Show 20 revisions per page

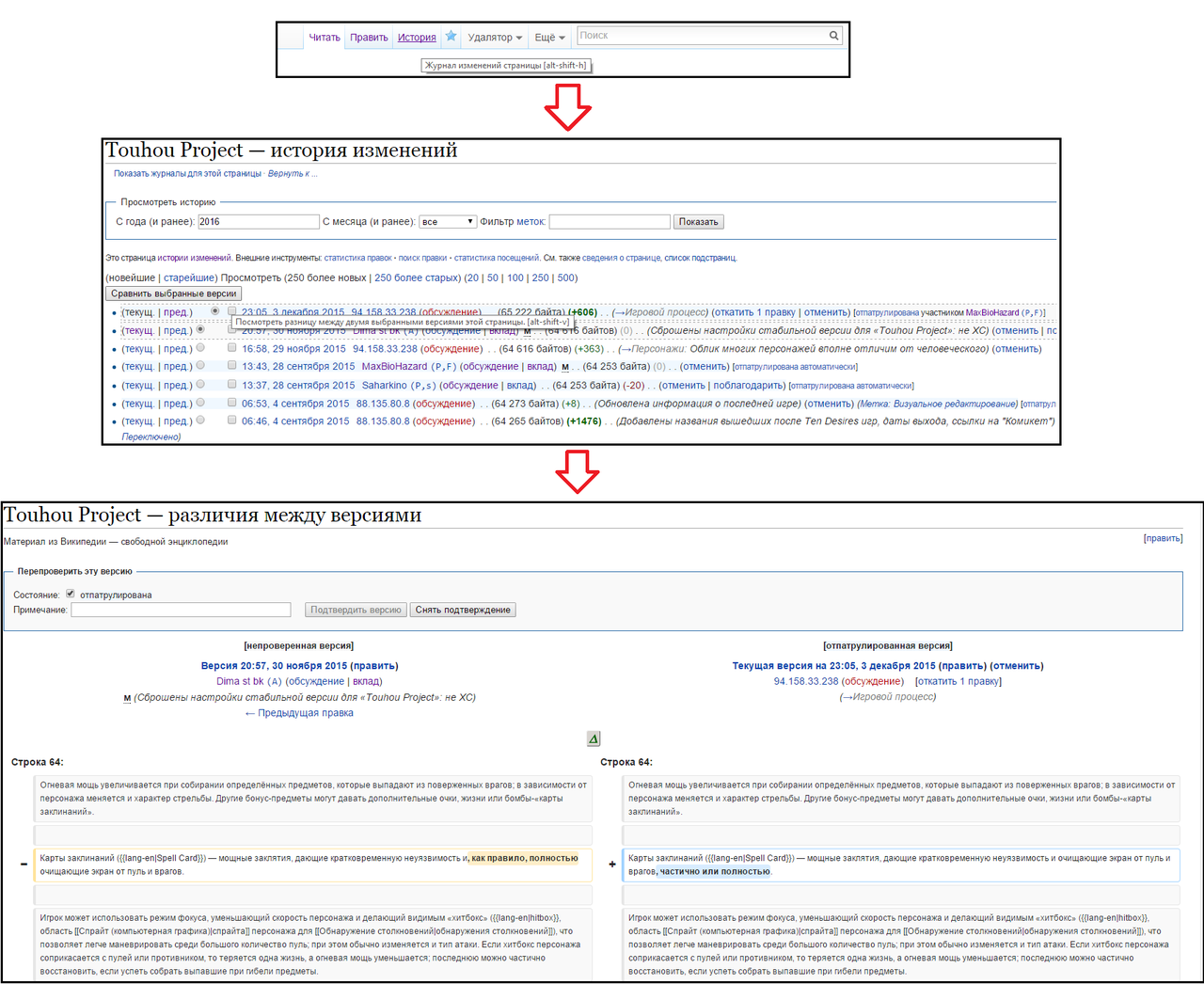coord(472,278)
